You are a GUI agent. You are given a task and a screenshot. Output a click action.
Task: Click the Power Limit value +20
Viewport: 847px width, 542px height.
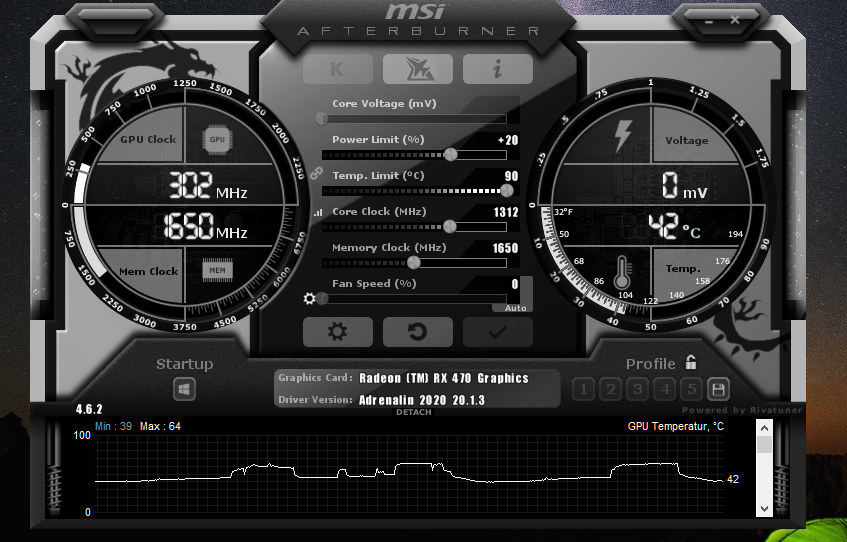(x=508, y=140)
